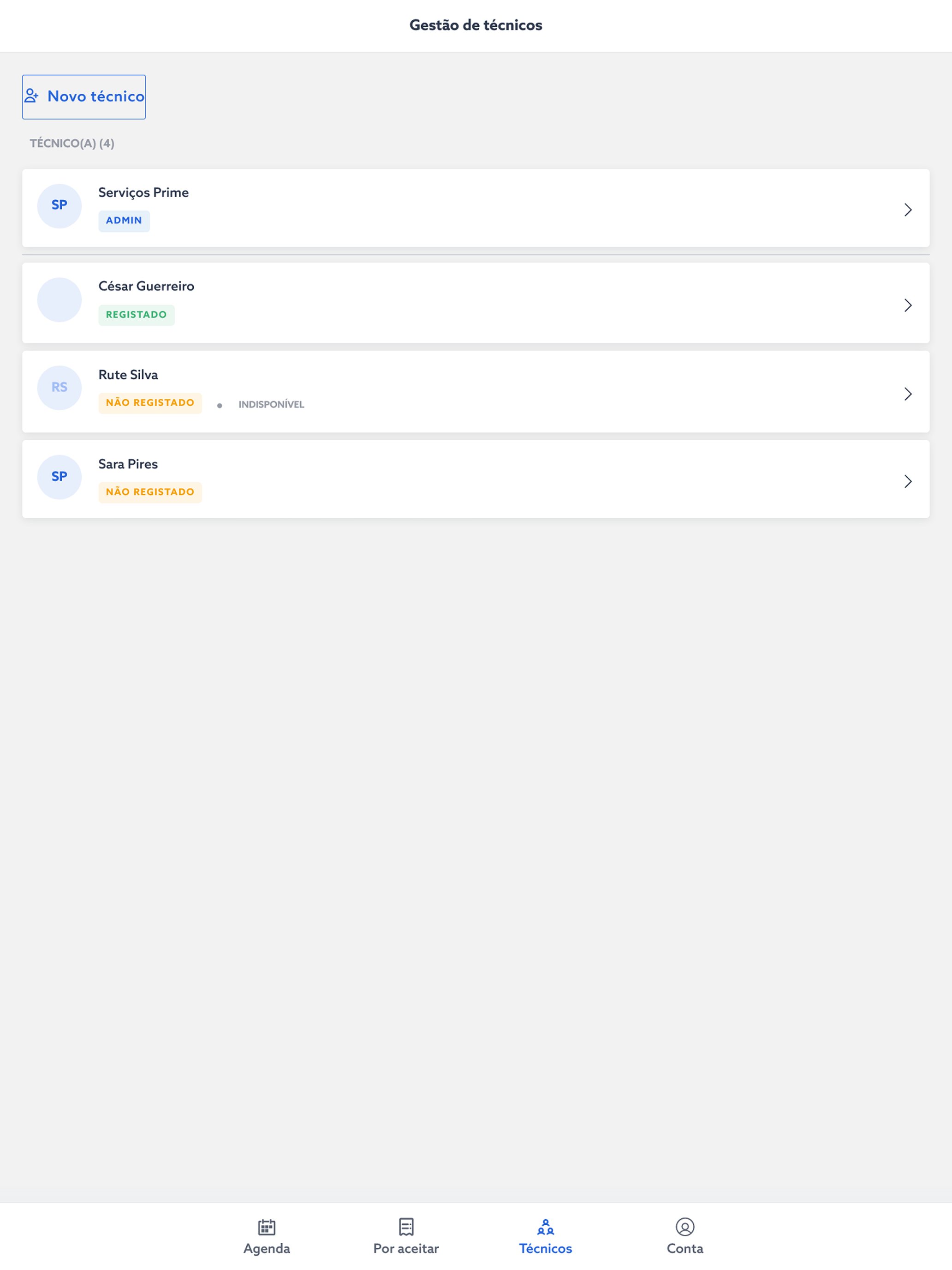Screen dimensions: 952x1270
Task: Click Sara Pires's NÃO REGISTADO badge
Action: (x=150, y=492)
